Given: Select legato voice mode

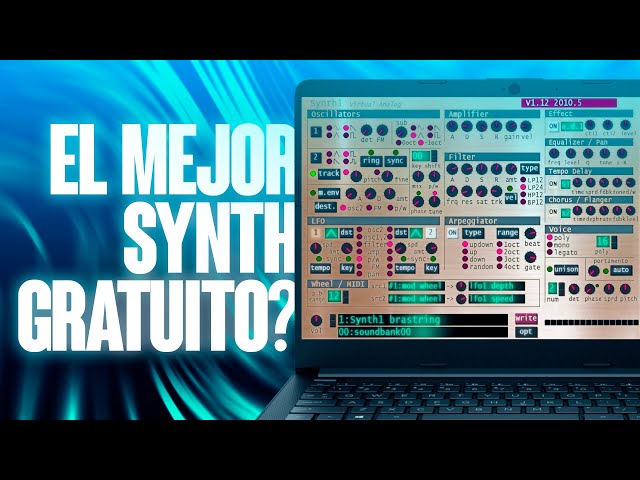Looking at the screenshot, I should click(550, 252).
